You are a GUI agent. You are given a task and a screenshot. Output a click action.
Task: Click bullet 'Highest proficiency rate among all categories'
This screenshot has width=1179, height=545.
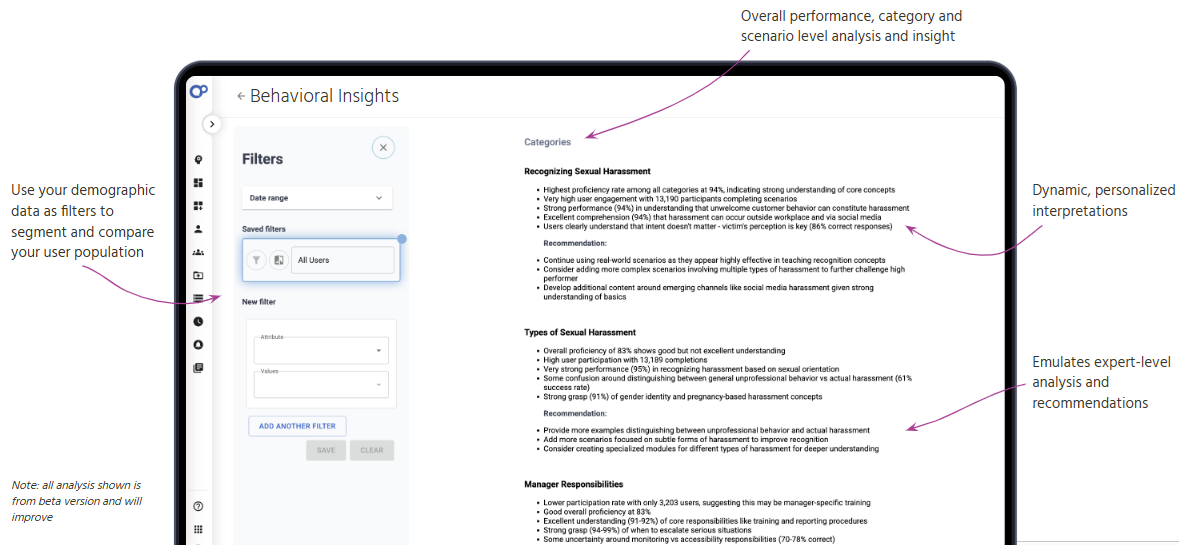719,189
